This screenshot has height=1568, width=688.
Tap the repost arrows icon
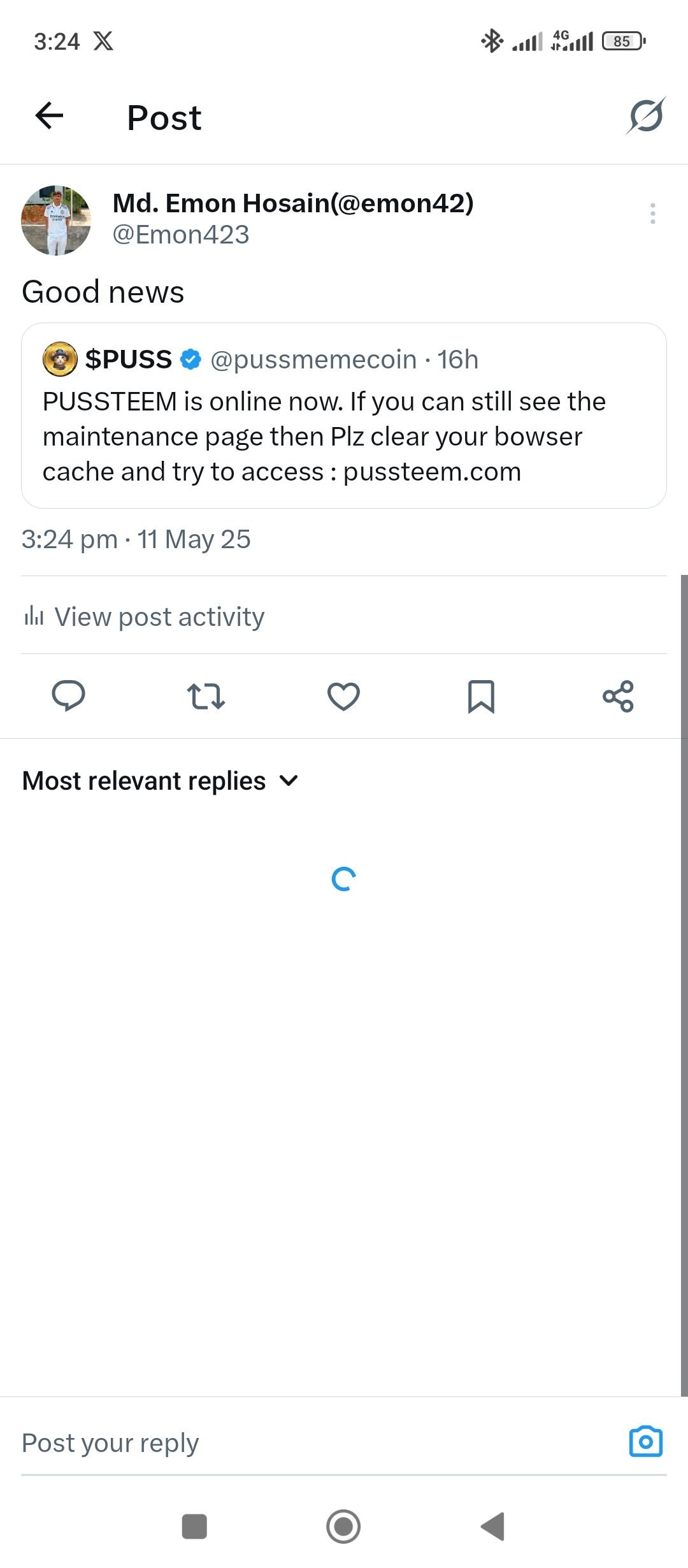pos(206,696)
